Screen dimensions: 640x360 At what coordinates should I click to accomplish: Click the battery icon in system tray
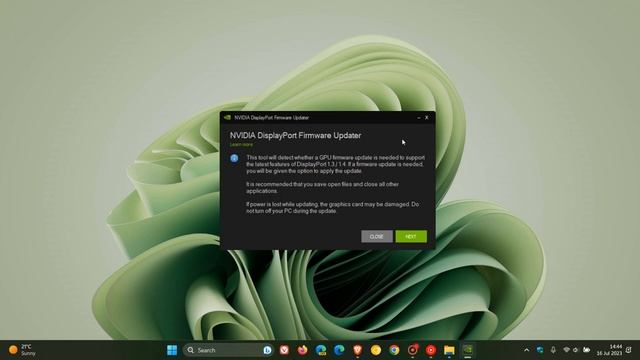[x=587, y=350]
